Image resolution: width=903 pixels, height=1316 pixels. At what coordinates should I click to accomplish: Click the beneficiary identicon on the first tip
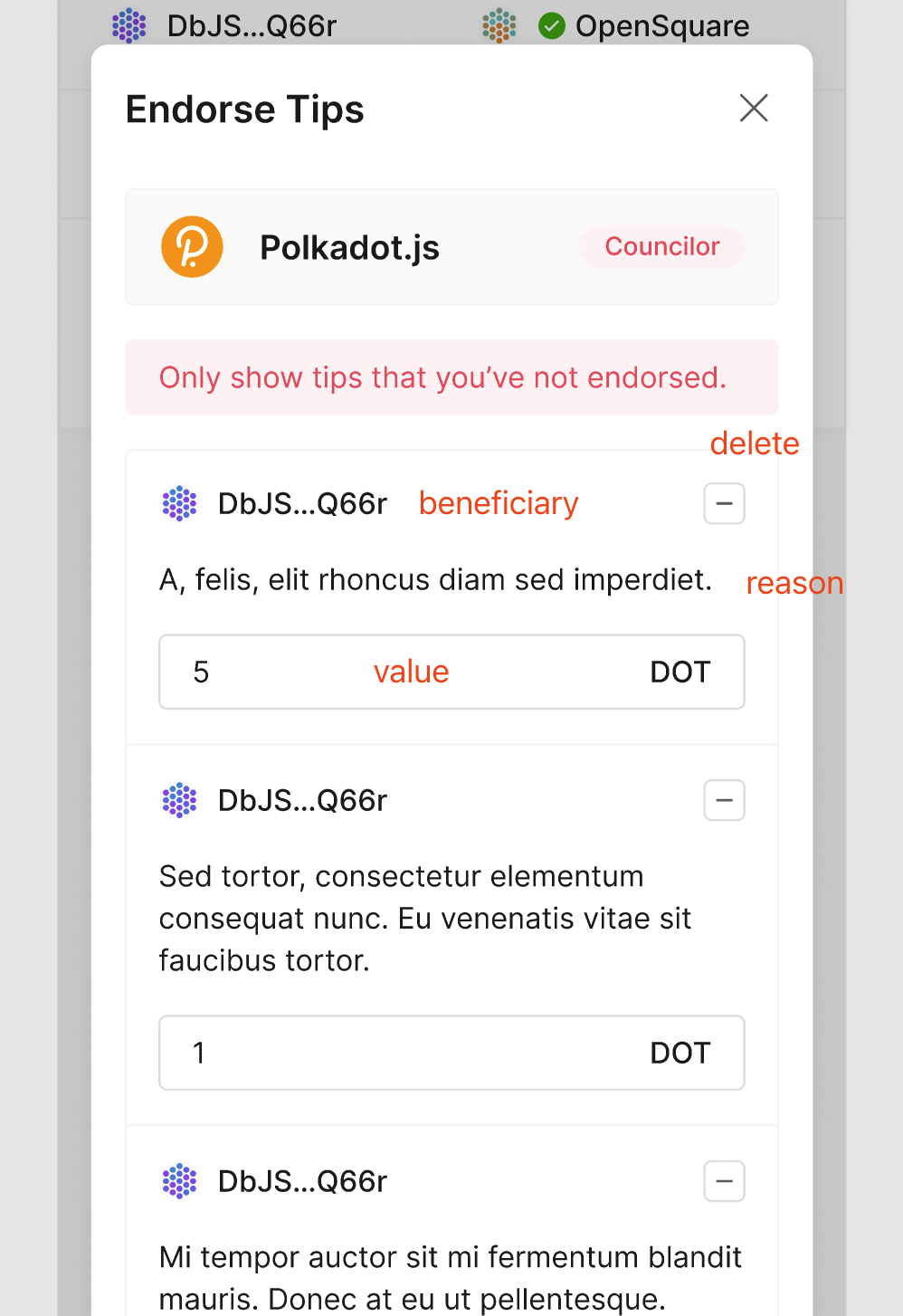click(179, 503)
